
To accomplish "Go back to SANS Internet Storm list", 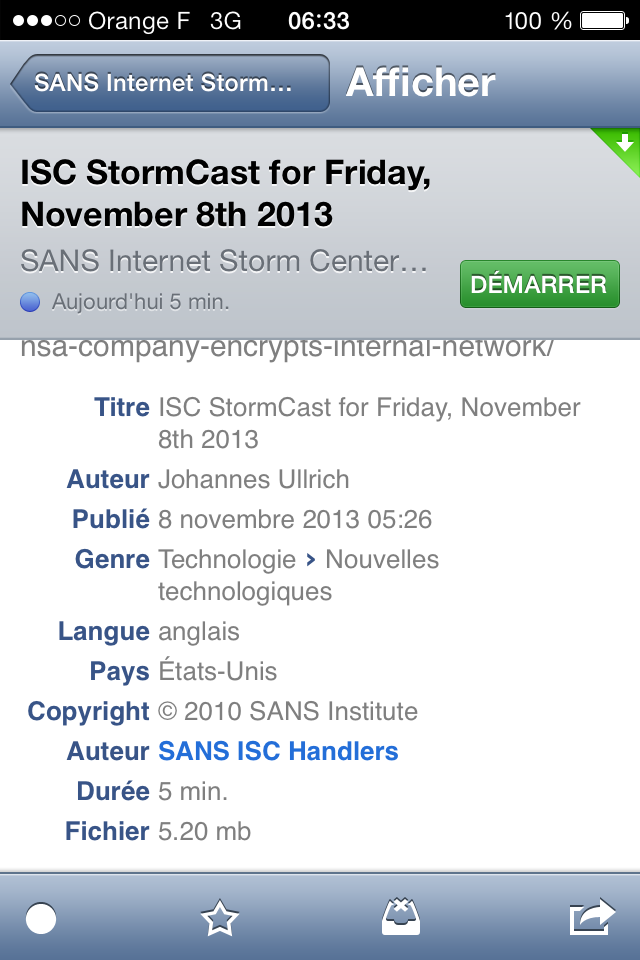I will click(x=170, y=83).
